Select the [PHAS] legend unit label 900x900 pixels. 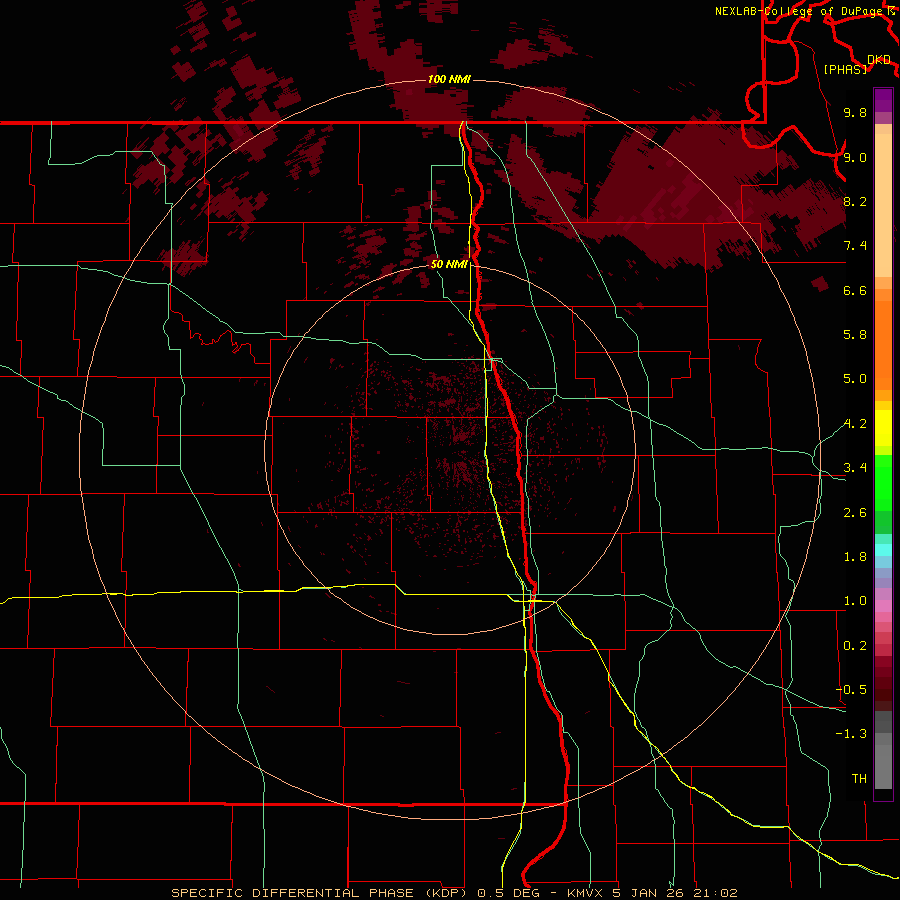click(845, 69)
